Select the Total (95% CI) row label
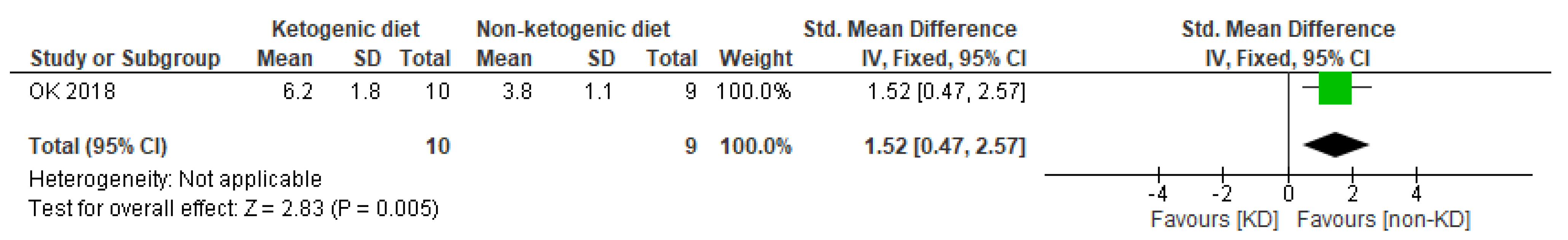The width and height of the screenshot is (1568, 240). (97, 146)
